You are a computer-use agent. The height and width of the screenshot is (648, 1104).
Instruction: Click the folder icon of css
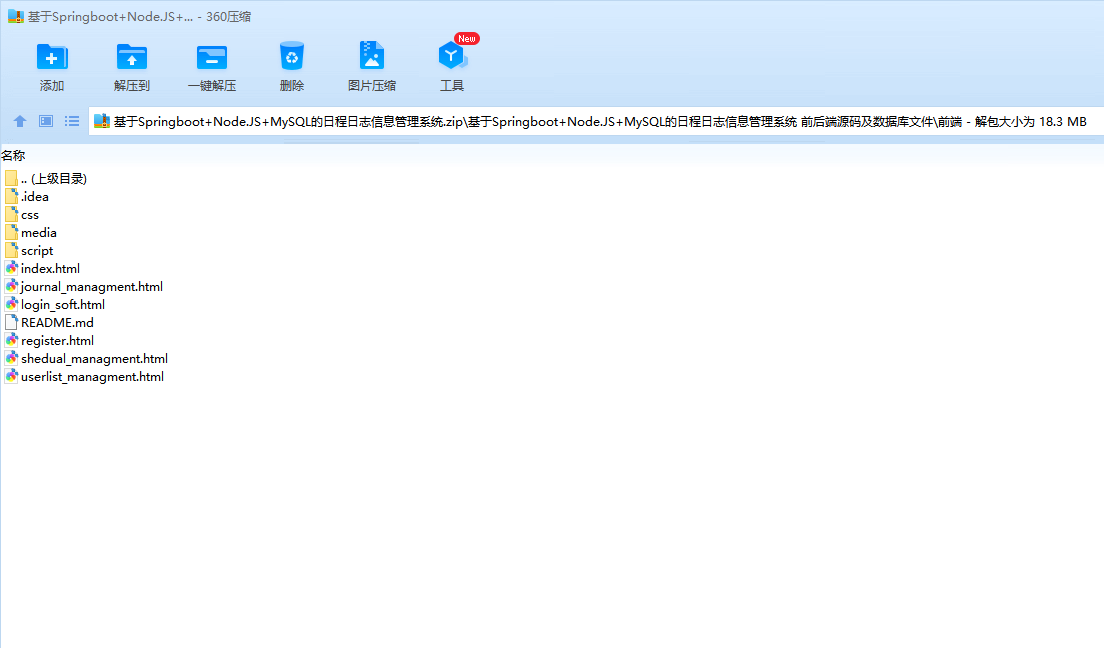[x=11, y=215]
